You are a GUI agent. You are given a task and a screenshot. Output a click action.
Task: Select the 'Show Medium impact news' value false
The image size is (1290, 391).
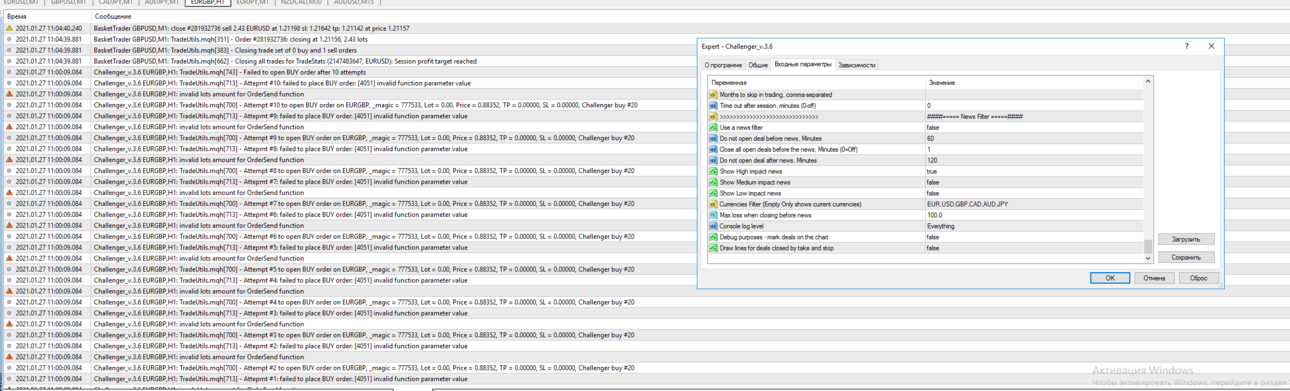(933, 183)
